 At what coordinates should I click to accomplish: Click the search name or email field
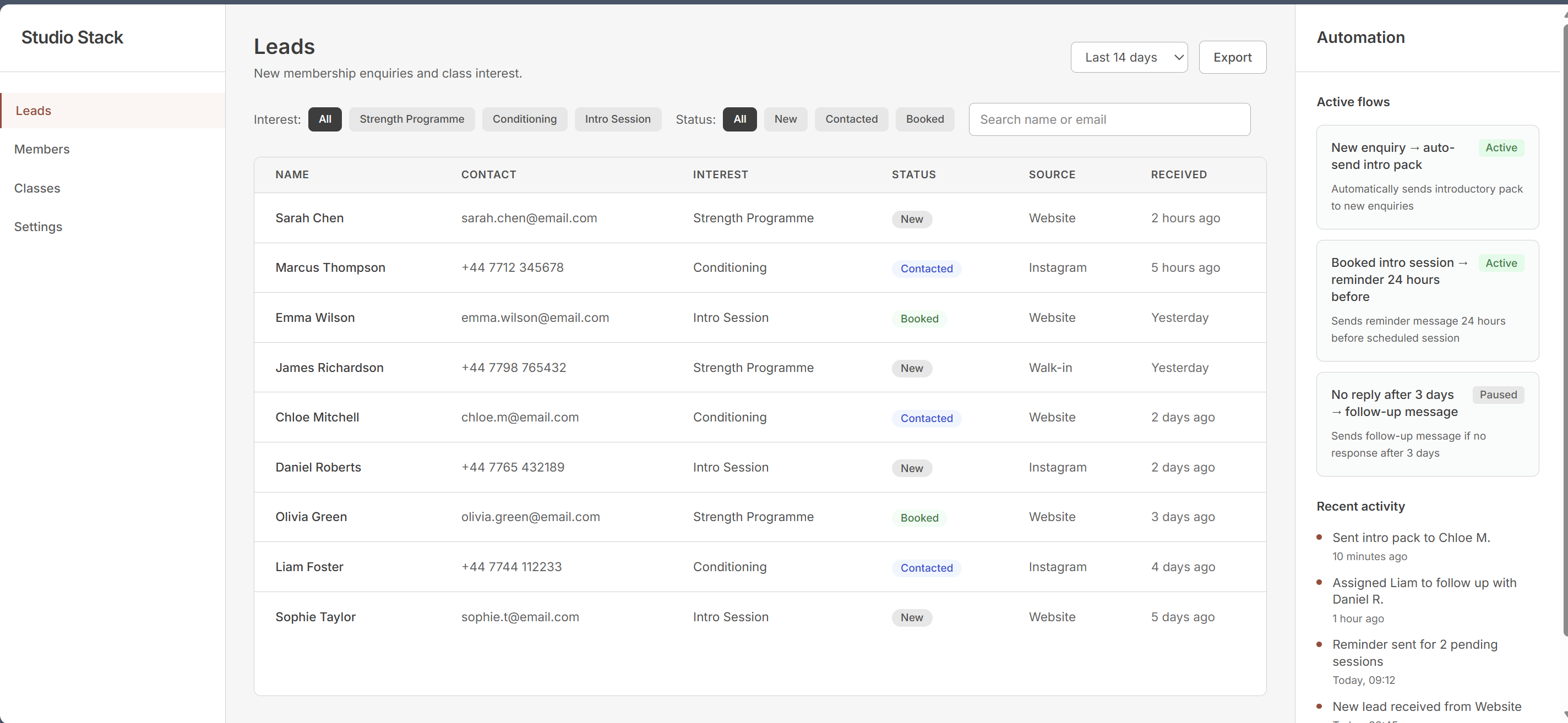[1109, 119]
